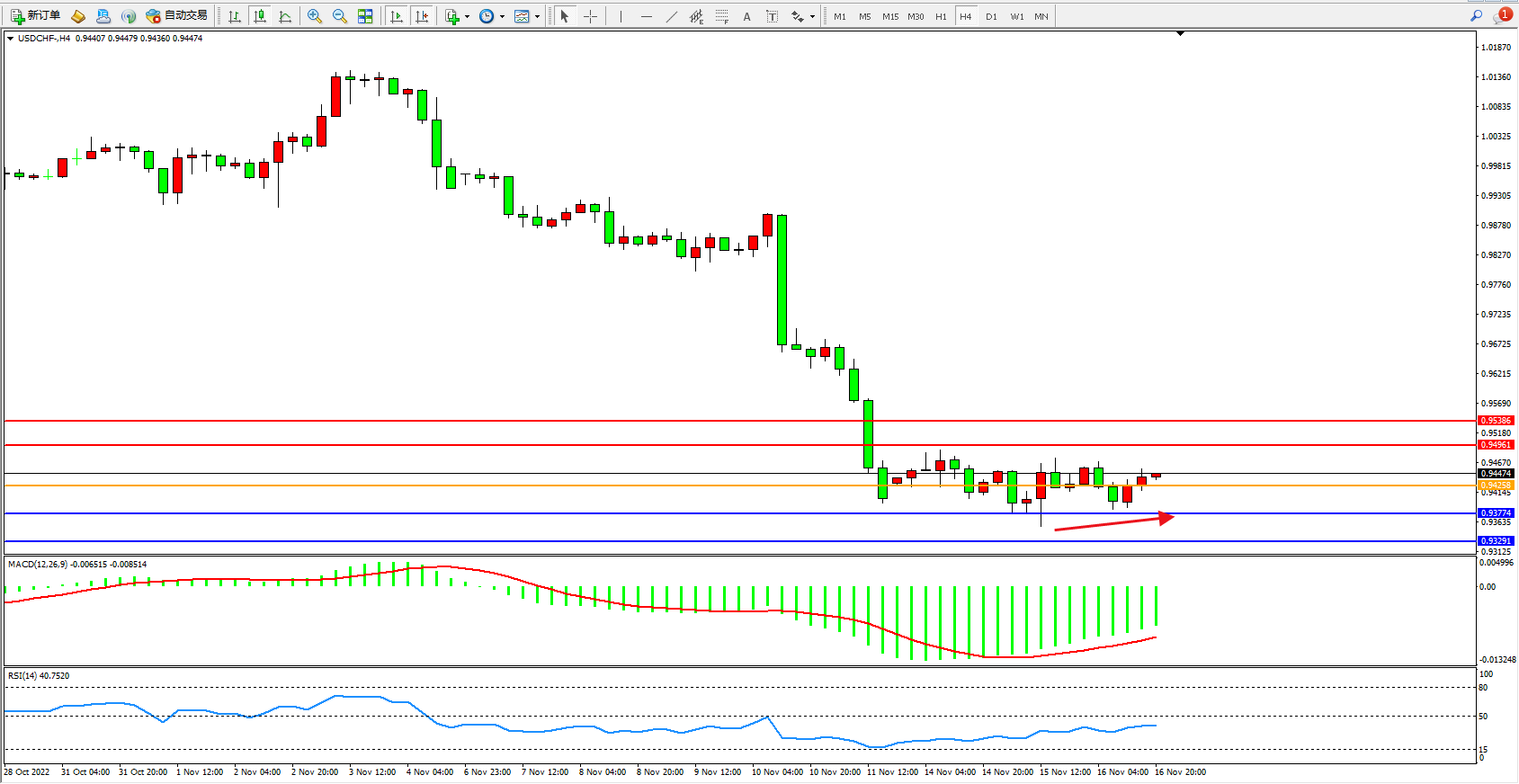Click the New Order (新订单) button
Screen dimensions: 1519x784
(35, 16)
